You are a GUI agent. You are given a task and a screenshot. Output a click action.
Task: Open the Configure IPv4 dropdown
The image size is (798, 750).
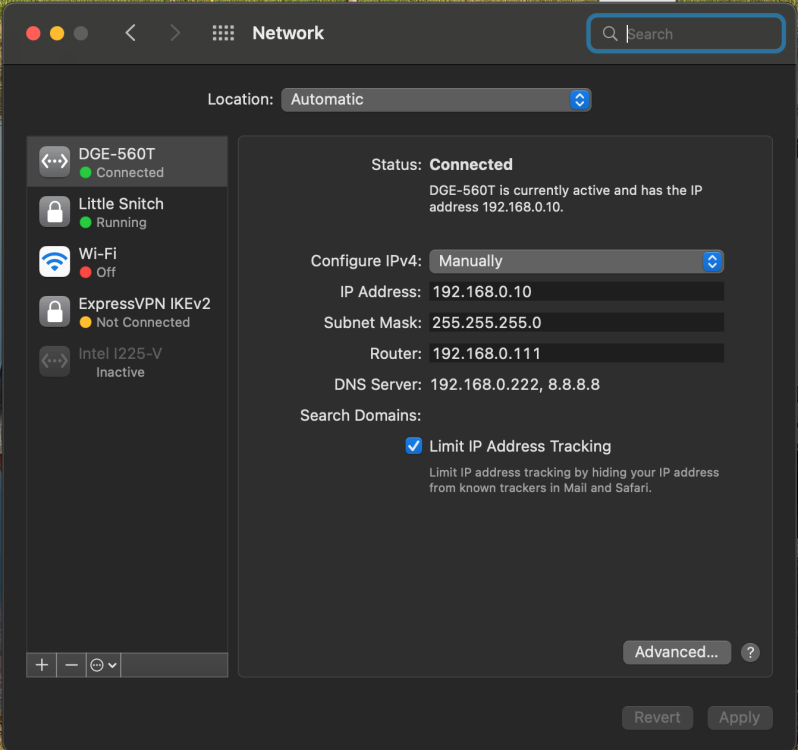click(x=576, y=261)
